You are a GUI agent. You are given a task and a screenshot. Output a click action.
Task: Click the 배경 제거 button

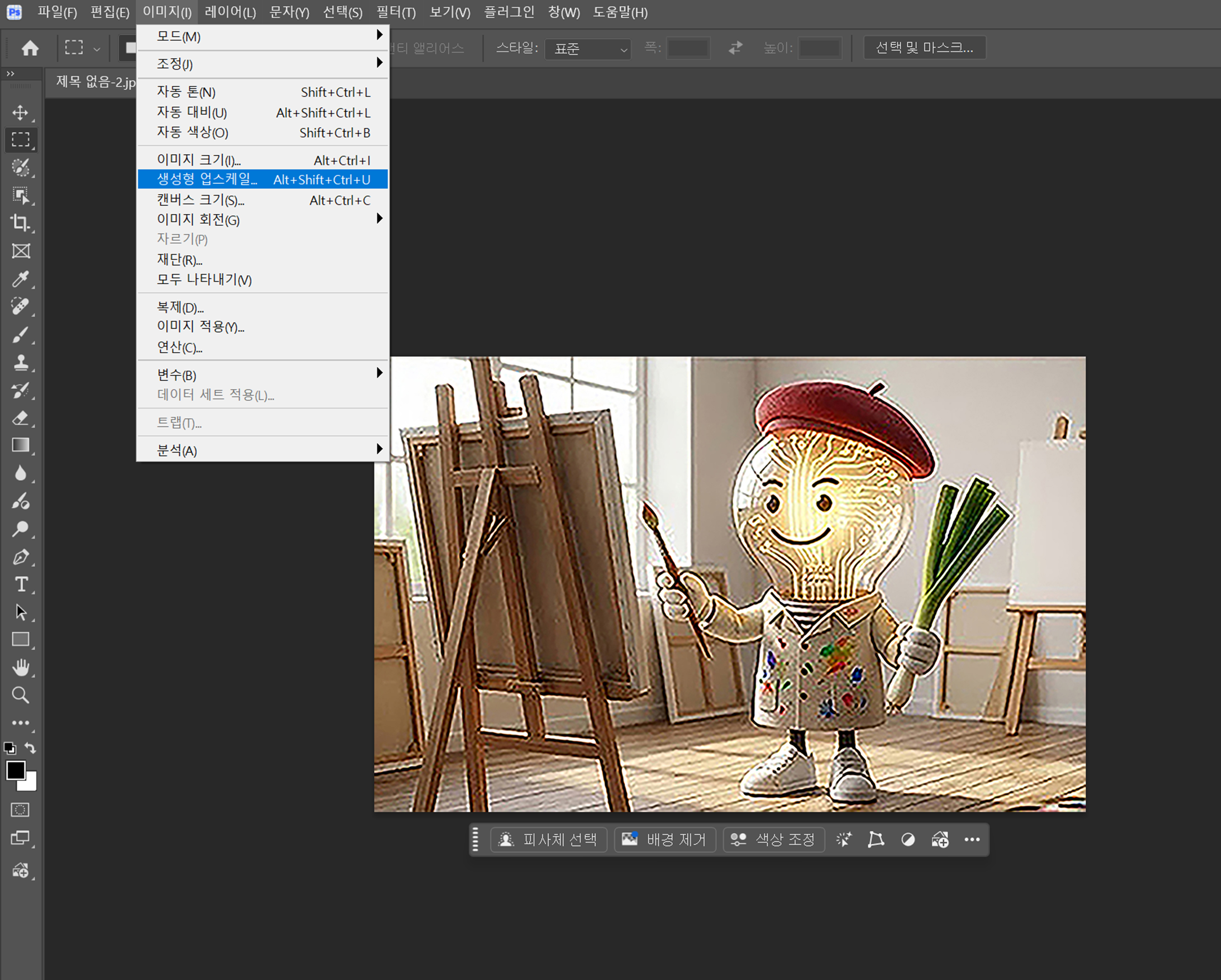point(665,839)
